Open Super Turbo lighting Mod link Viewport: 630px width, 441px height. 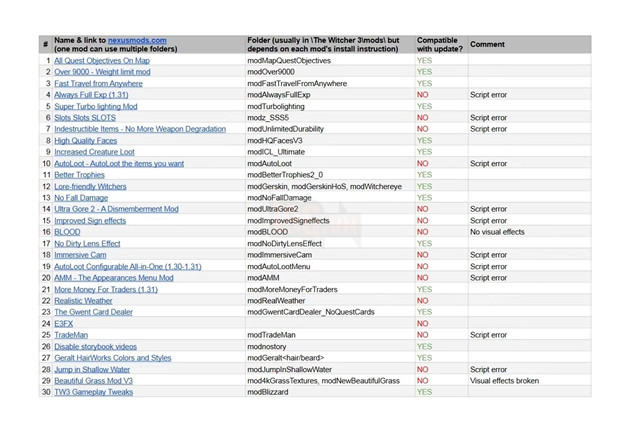95,106
